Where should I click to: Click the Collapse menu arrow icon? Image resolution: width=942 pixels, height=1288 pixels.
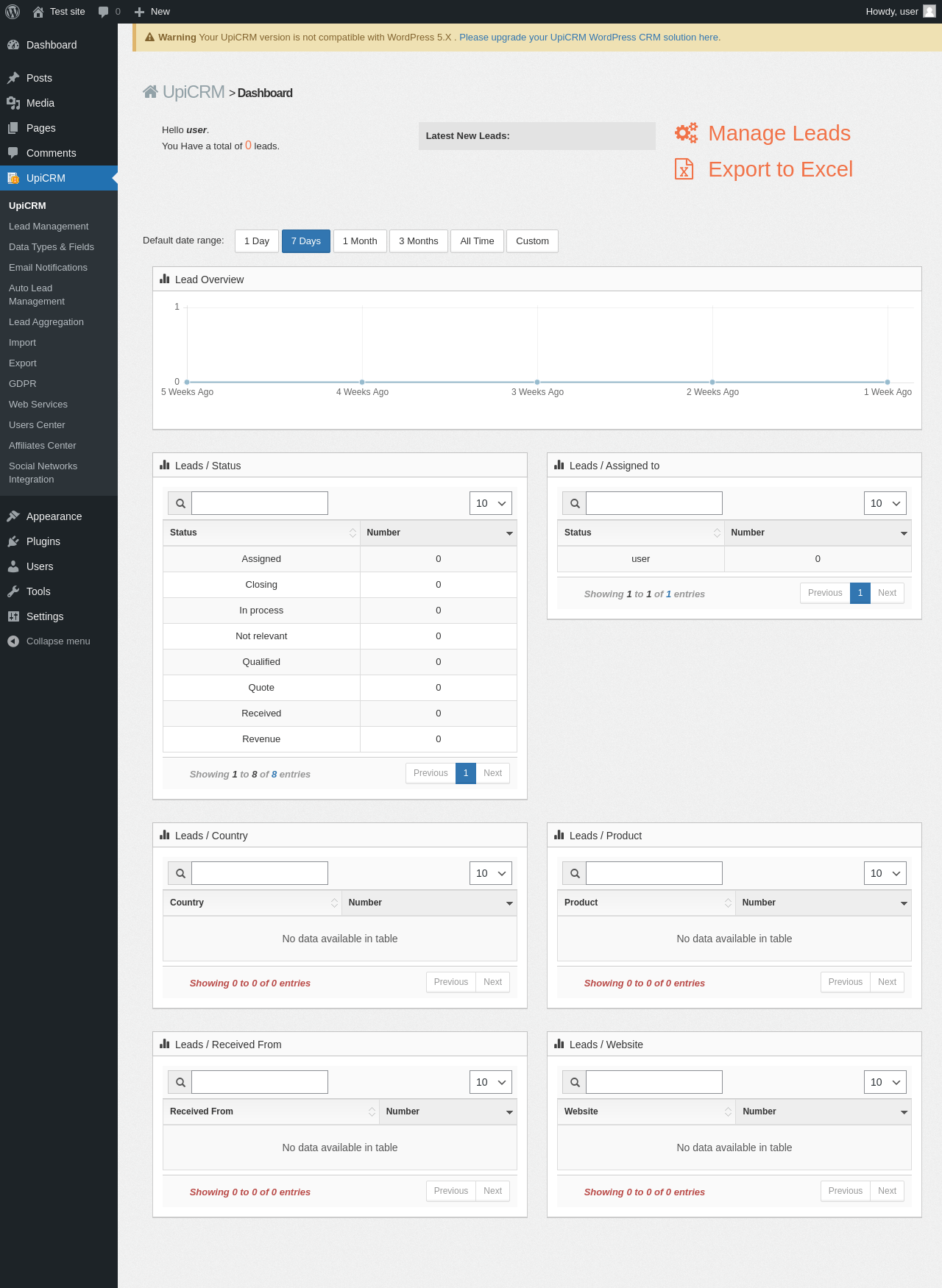(x=13, y=641)
